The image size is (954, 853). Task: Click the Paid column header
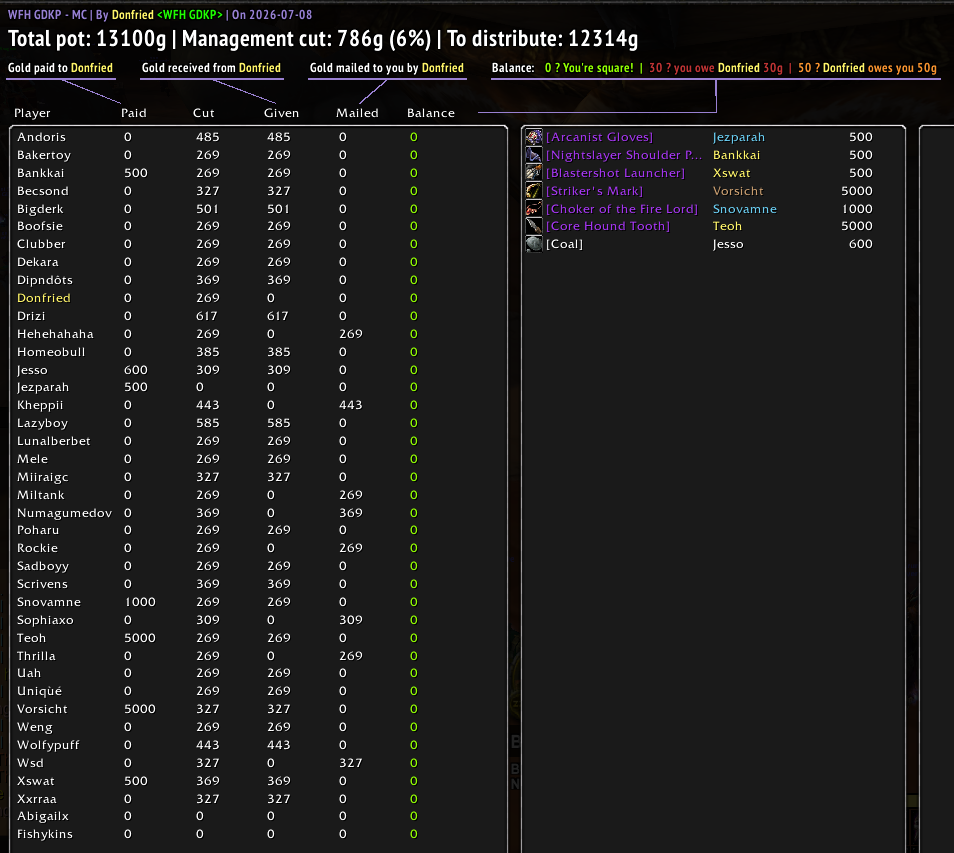point(134,113)
